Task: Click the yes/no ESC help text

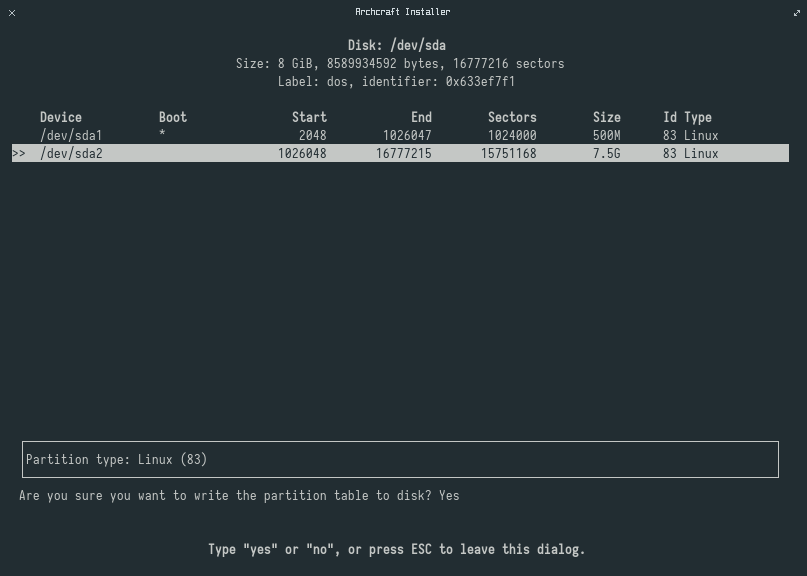Action: point(397,549)
